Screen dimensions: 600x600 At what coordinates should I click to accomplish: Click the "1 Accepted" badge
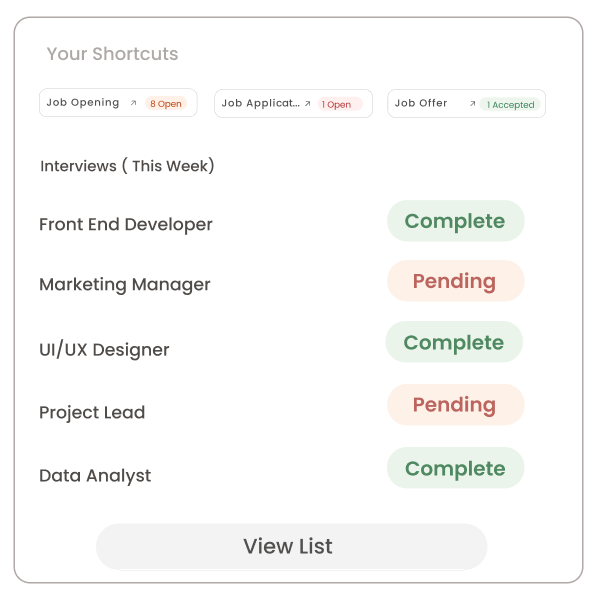pos(510,104)
